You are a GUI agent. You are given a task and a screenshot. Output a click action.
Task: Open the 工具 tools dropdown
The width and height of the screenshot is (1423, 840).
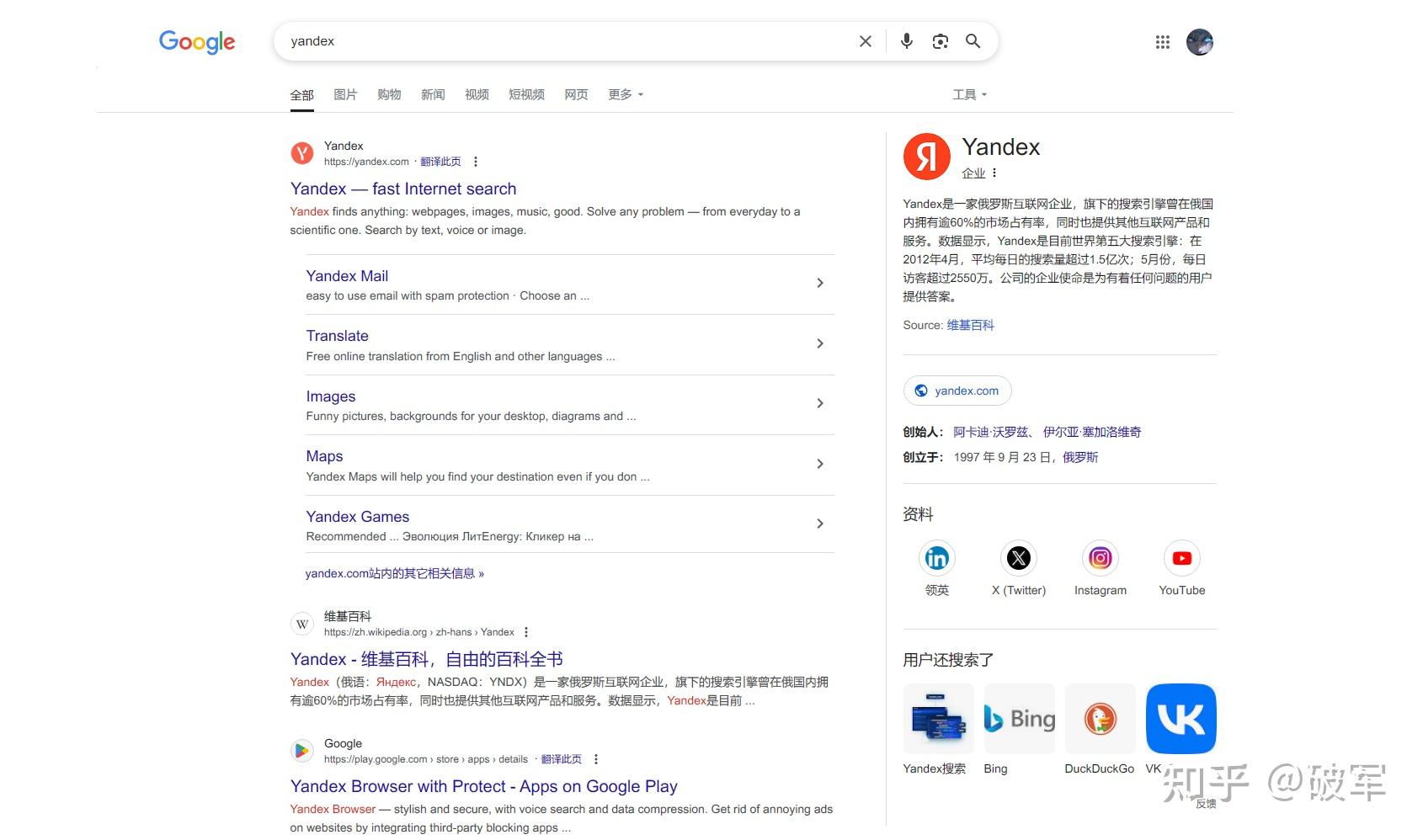969,94
